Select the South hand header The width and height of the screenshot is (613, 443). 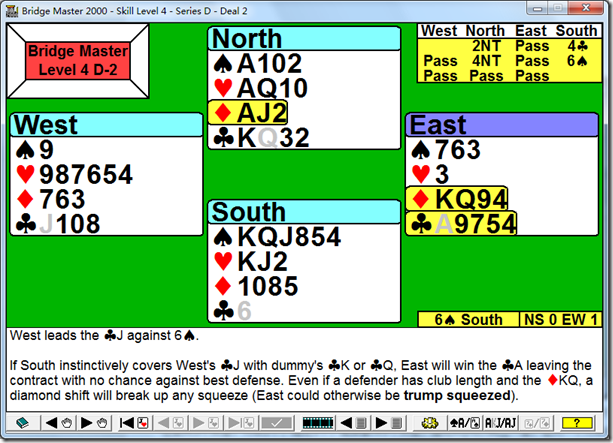point(304,212)
